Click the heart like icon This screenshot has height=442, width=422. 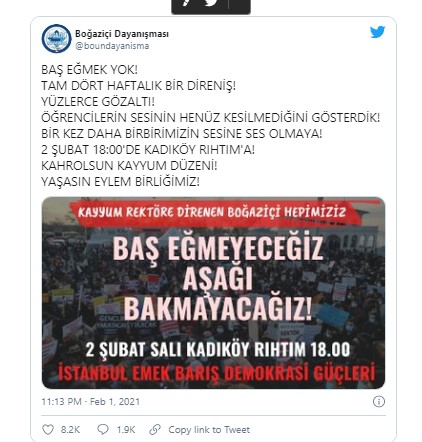coord(48,429)
